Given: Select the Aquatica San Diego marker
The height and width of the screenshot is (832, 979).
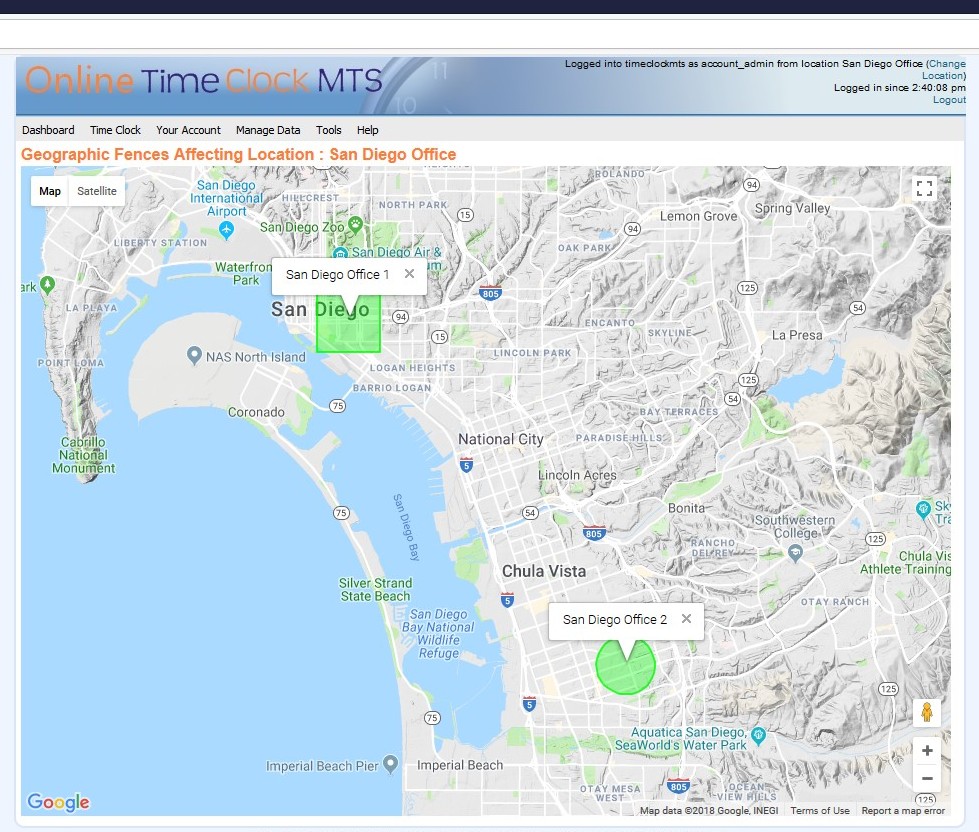Looking at the screenshot, I should (x=759, y=734).
